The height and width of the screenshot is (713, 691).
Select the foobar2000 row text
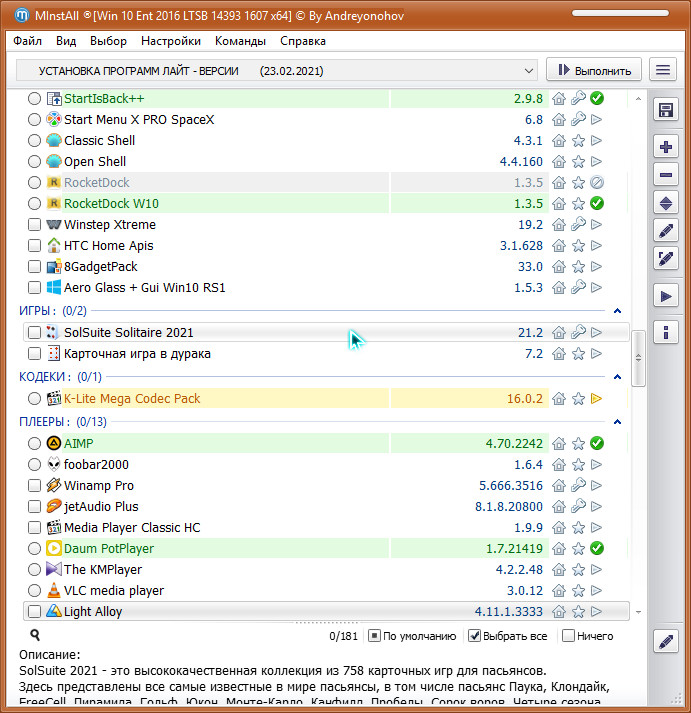tap(96, 464)
